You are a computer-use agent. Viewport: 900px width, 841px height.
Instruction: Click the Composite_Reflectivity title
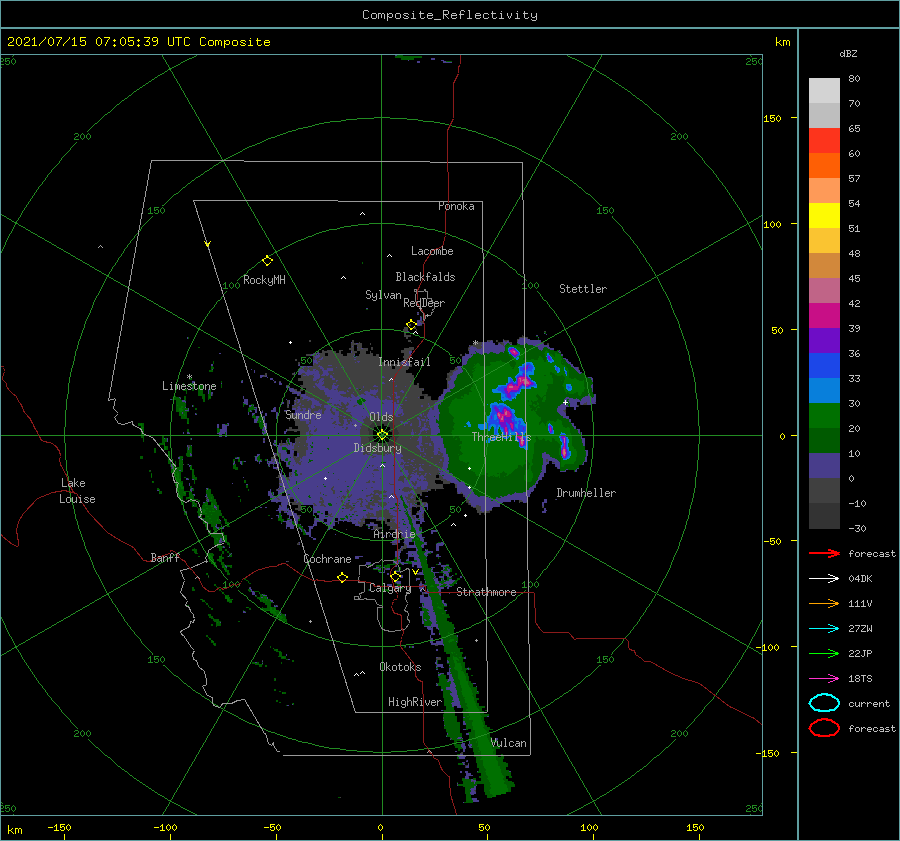[449, 15]
